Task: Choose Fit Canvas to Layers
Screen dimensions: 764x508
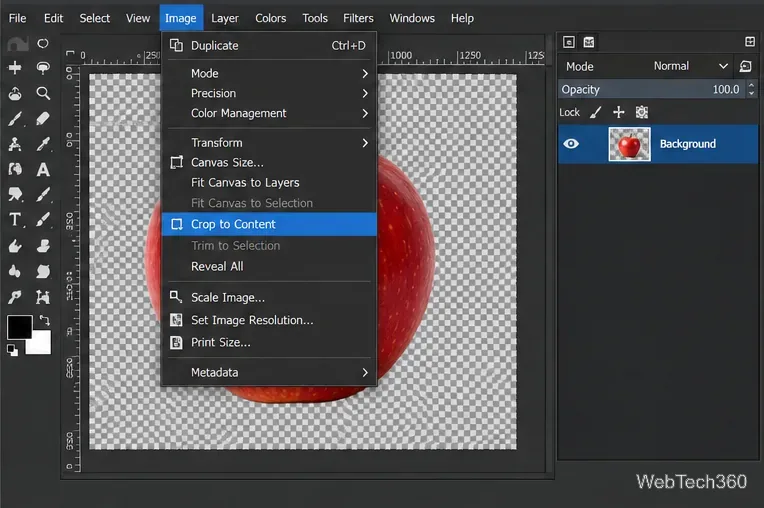Action: point(269,183)
